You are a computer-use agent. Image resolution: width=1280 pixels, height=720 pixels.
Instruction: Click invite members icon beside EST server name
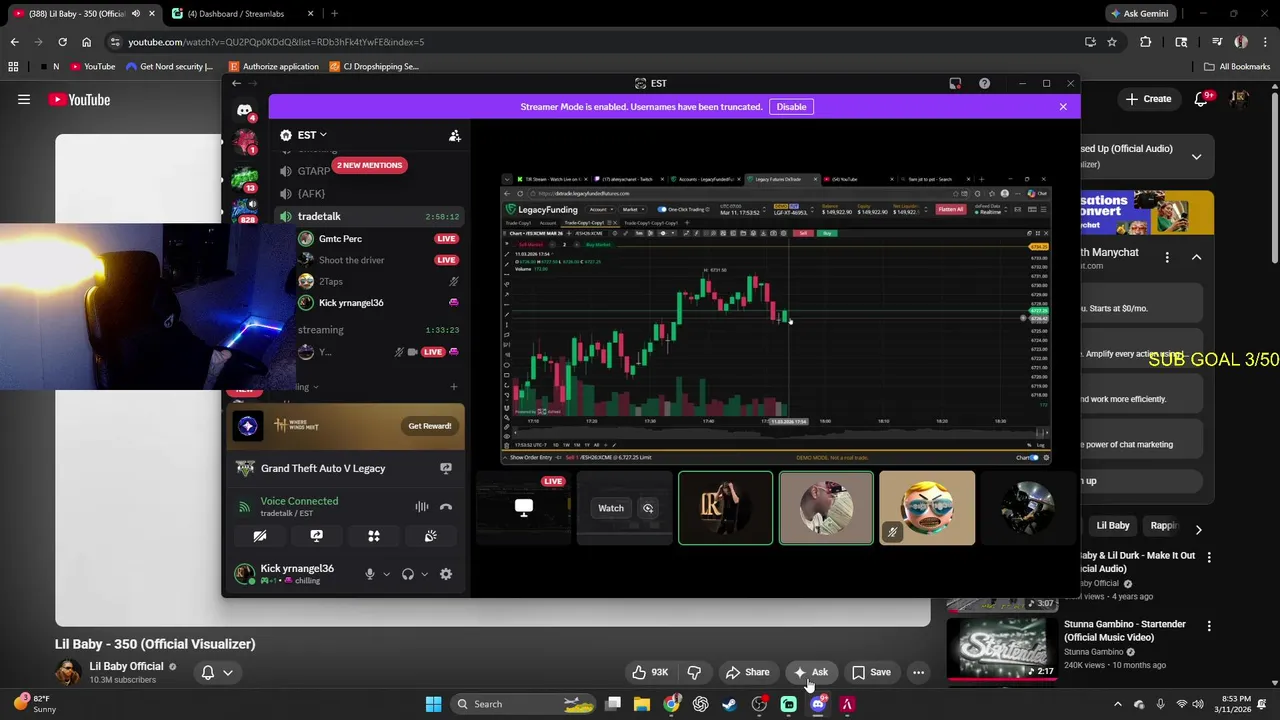pyautogui.click(x=454, y=135)
